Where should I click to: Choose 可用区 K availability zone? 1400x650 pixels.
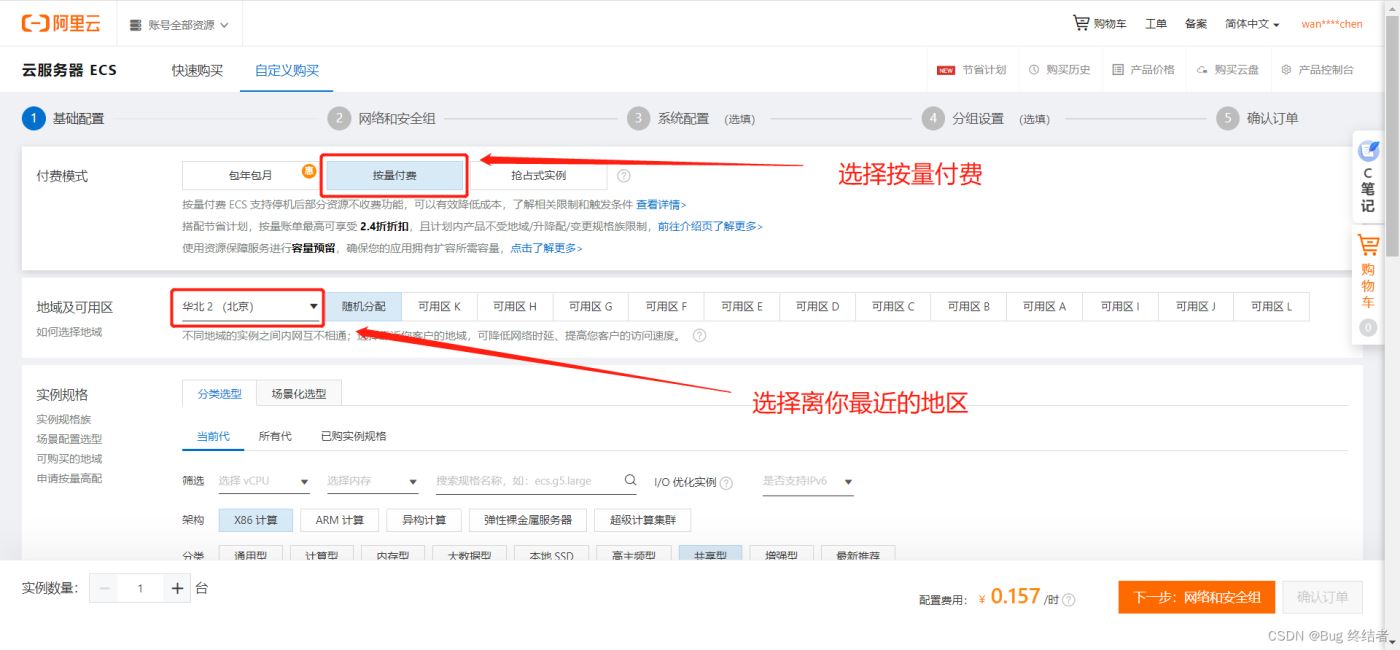click(439, 307)
